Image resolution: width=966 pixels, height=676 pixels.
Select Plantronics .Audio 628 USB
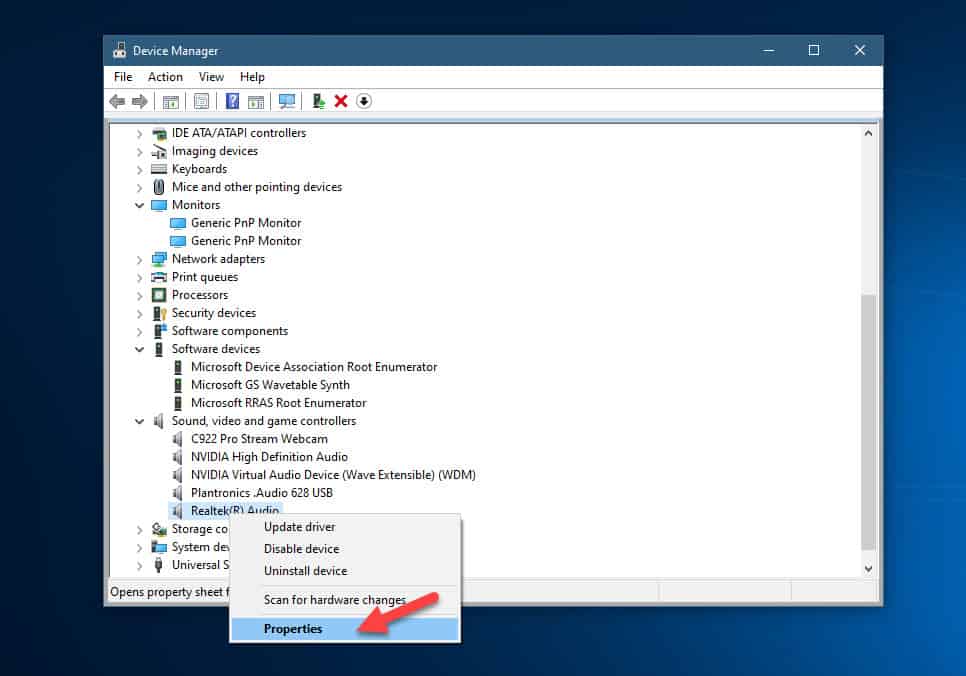pos(261,493)
